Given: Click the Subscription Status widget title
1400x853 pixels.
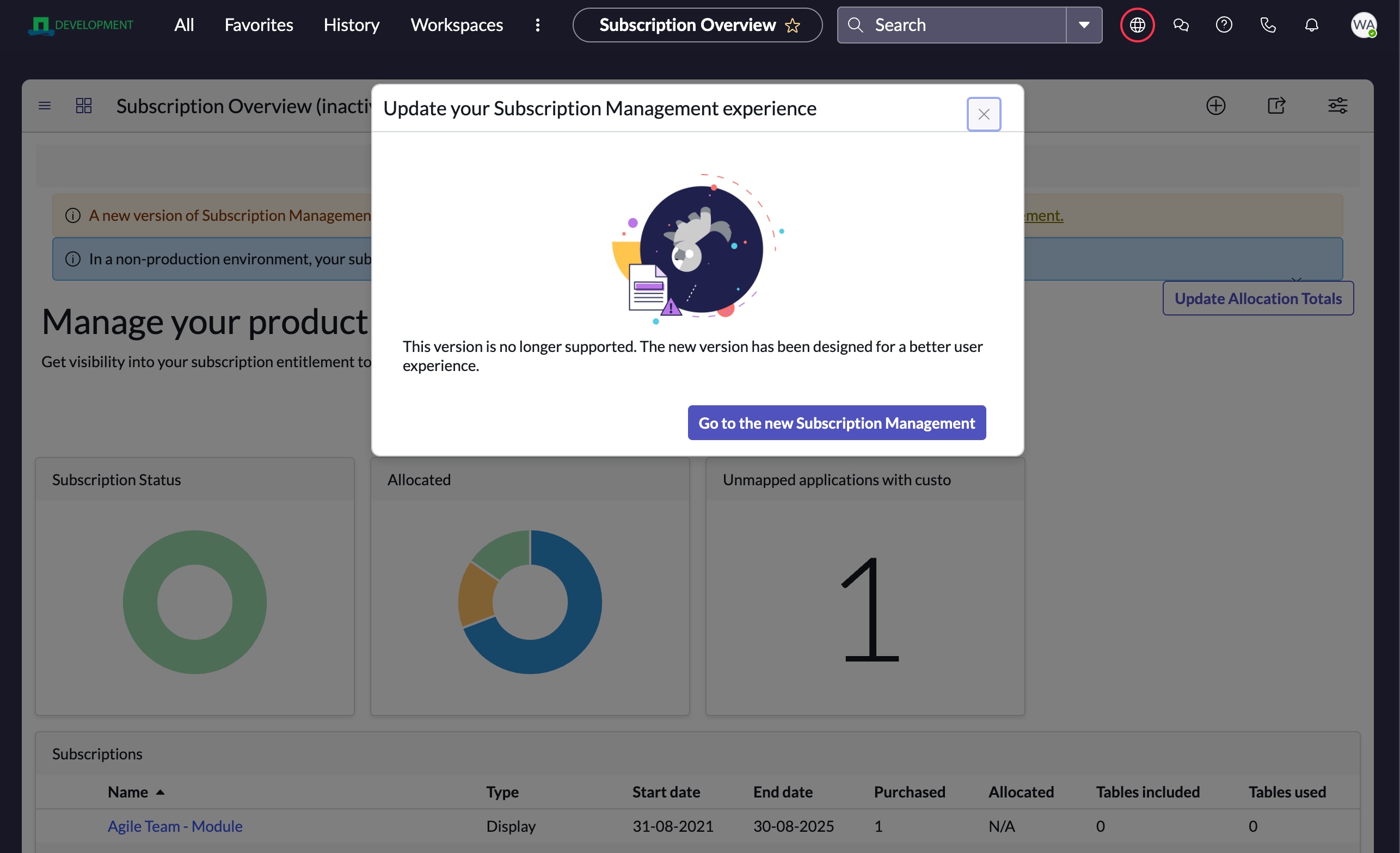Looking at the screenshot, I should [x=116, y=480].
